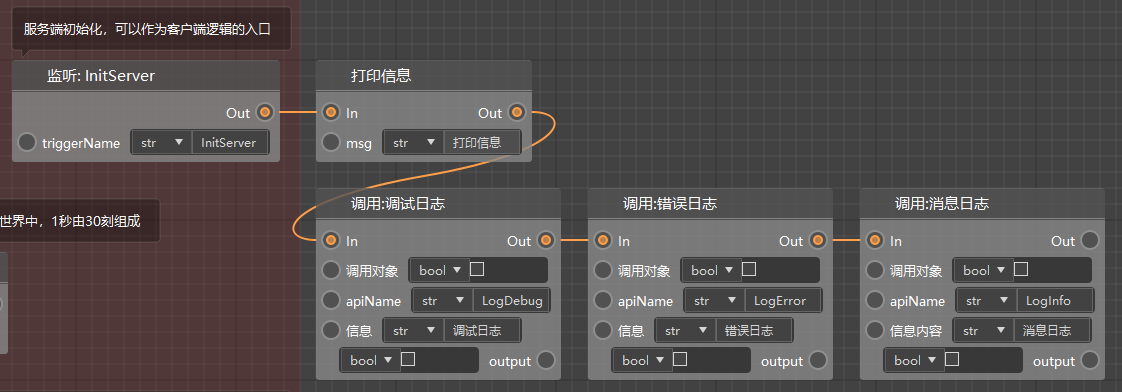The height and width of the screenshot is (392, 1122).
Task: Open 调用对象 bool dropdown in 调试日志
Action: click(439, 270)
